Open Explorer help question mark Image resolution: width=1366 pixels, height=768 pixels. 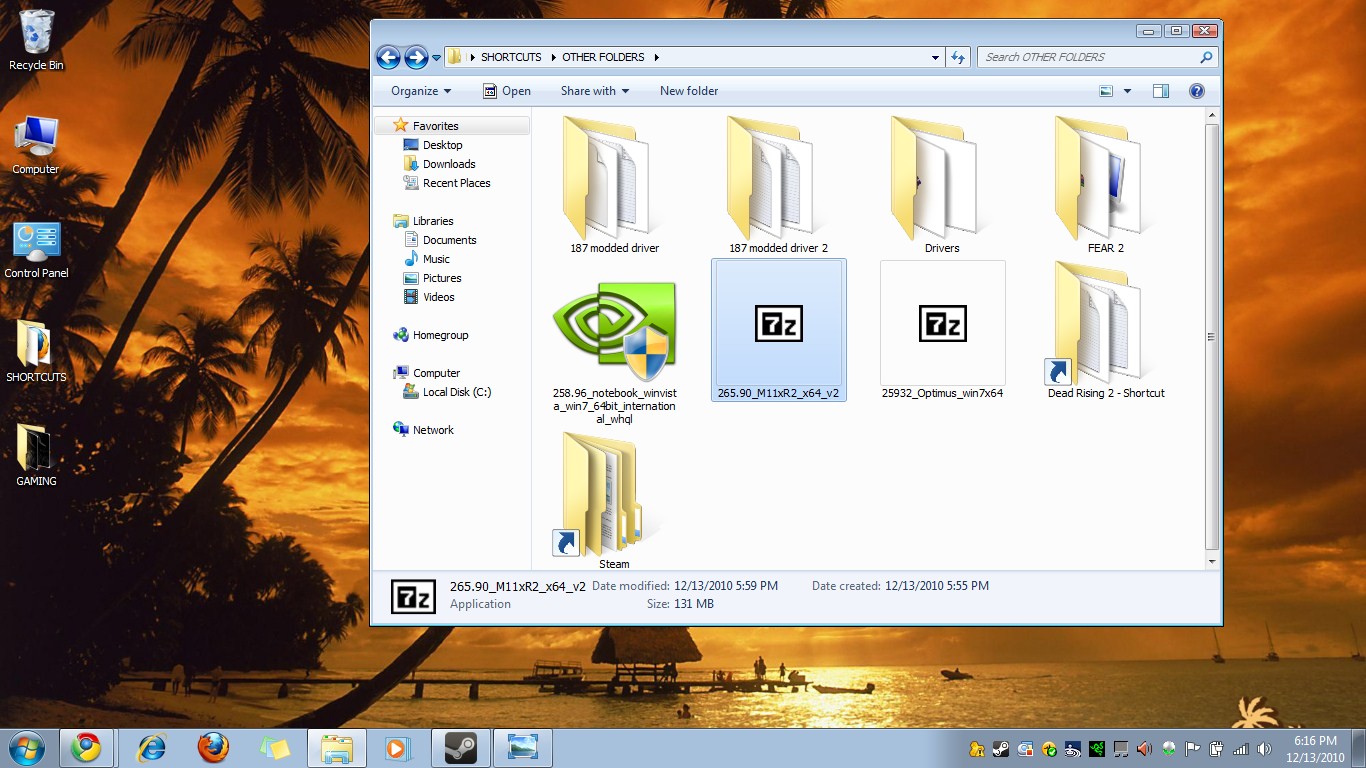[1196, 91]
